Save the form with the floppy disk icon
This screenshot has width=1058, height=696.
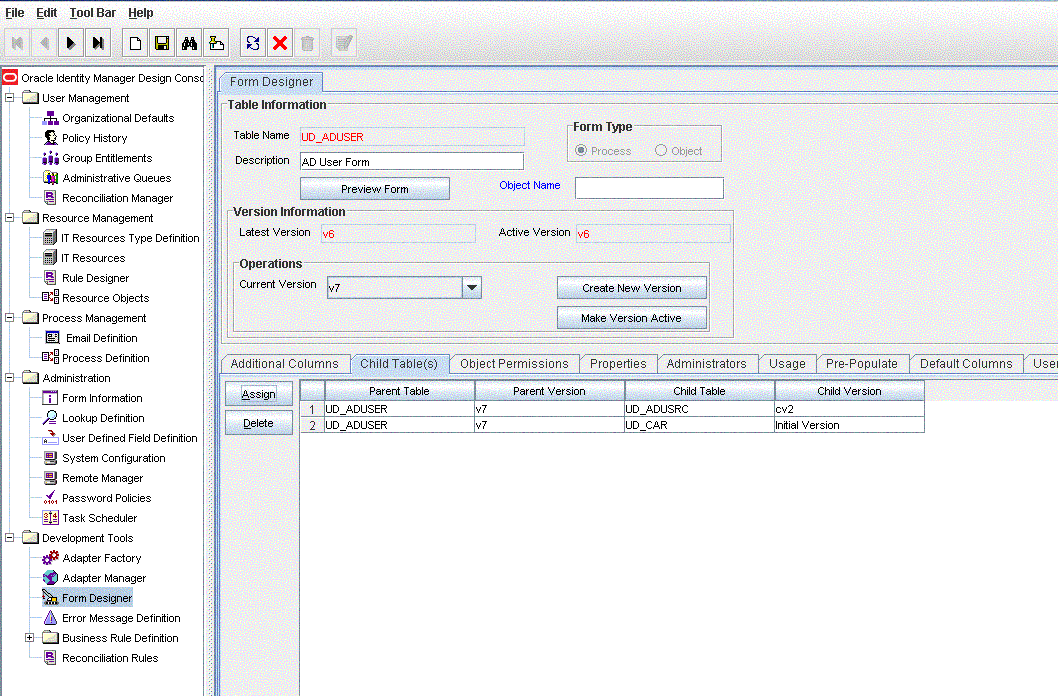(x=162, y=43)
